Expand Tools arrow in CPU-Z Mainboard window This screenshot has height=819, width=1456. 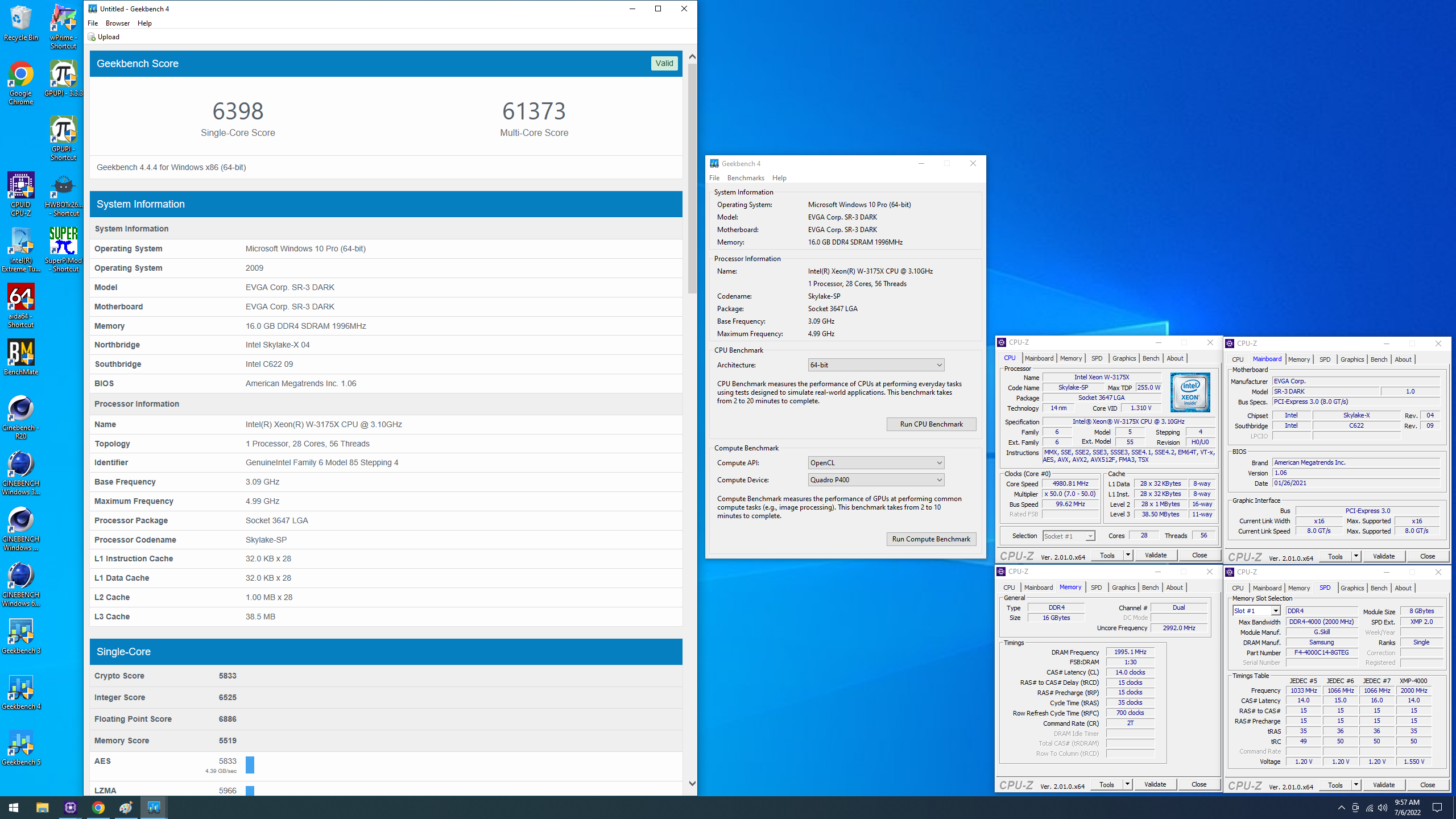(x=1356, y=556)
